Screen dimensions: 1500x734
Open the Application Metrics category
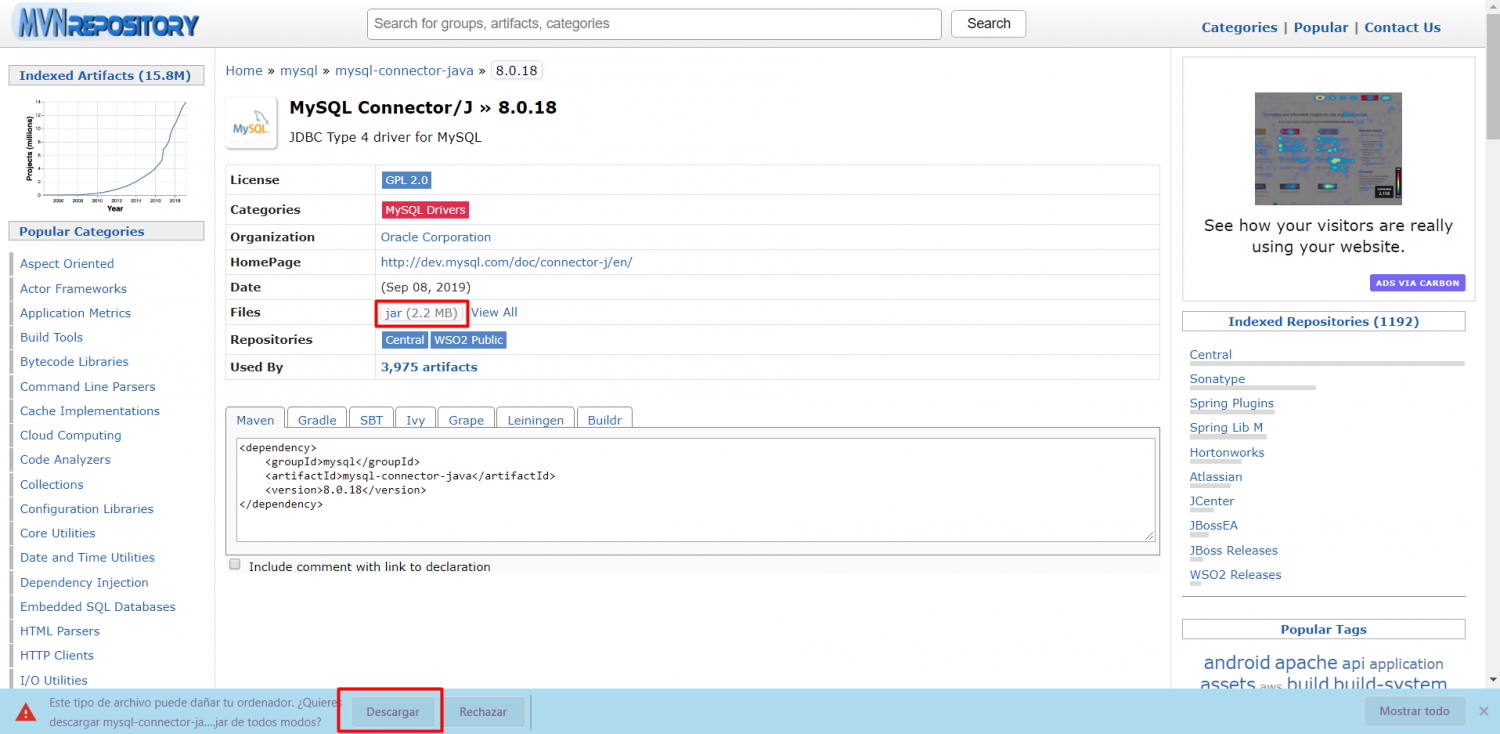[75, 313]
